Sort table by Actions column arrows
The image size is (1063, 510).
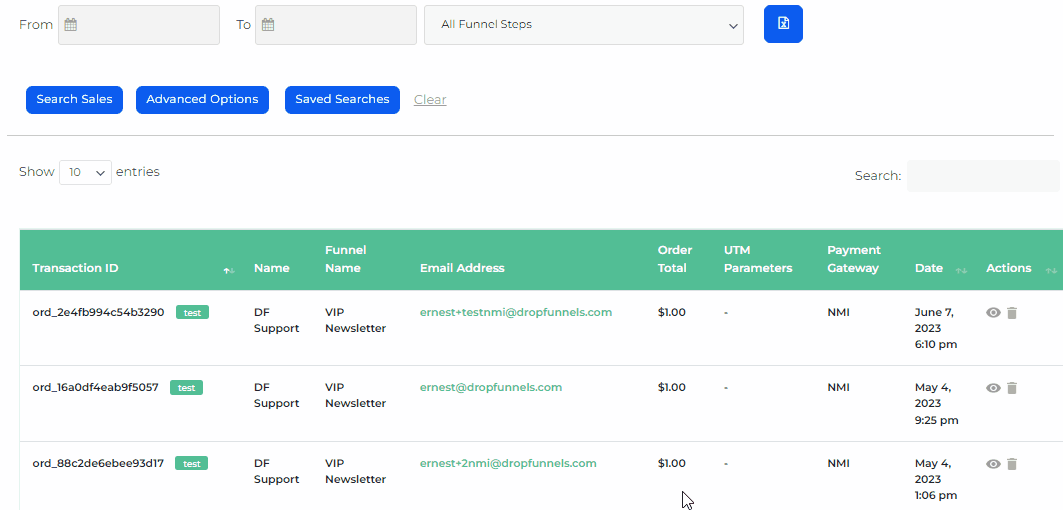point(1051,270)
